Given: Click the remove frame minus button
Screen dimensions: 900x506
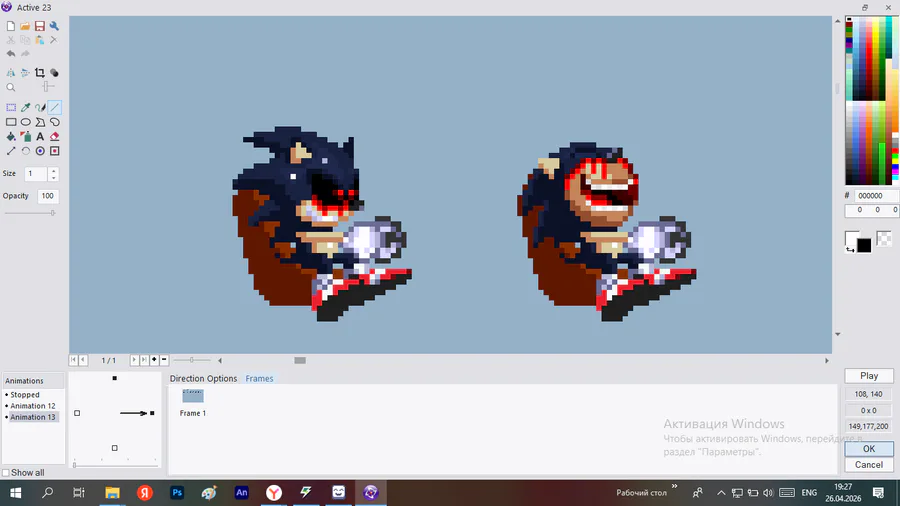Looking at the screenshot, I should 164,360.
